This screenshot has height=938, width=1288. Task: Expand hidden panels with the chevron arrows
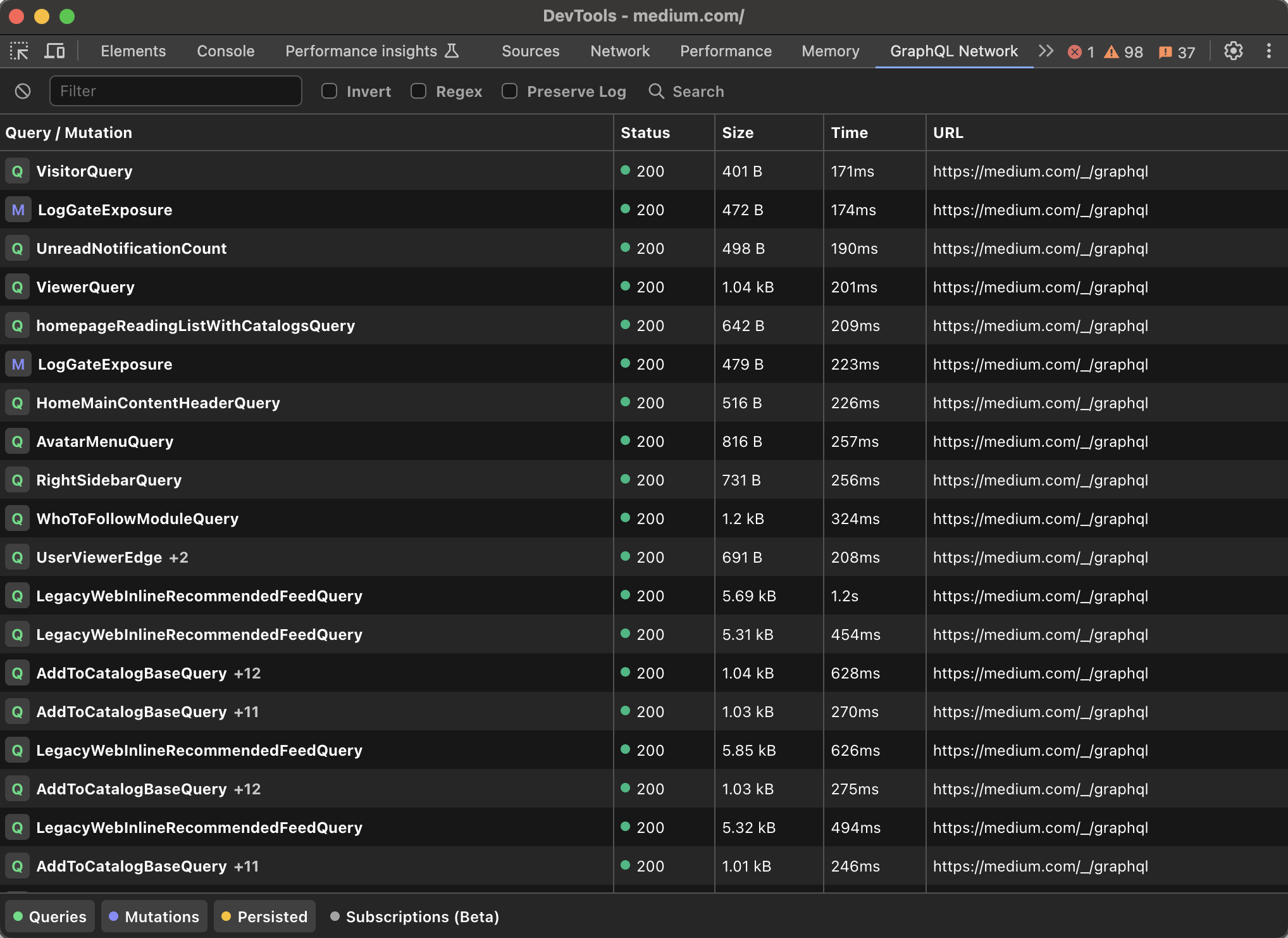[1046, 51]
